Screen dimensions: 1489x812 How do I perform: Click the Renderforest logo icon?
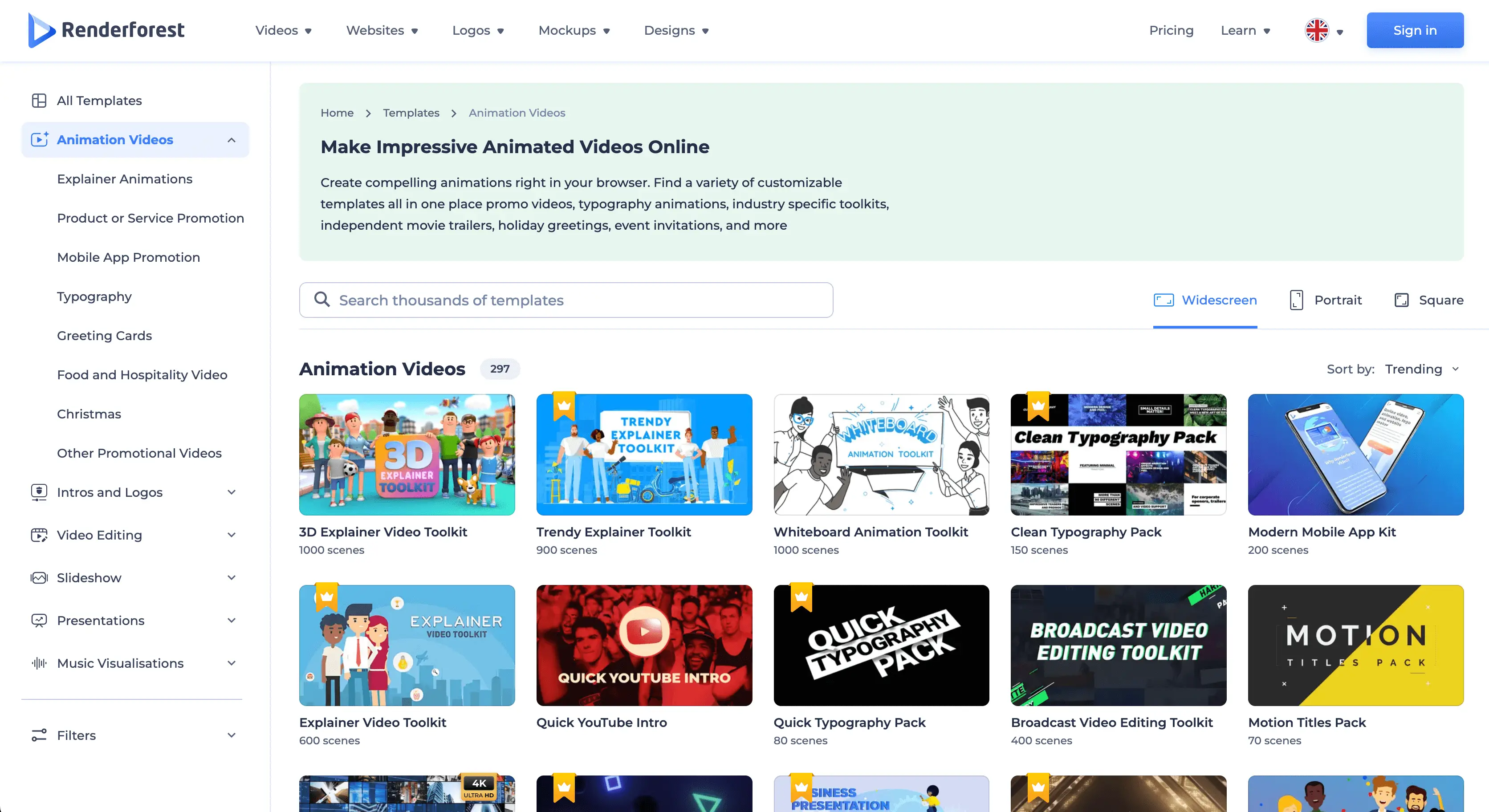(41, 30)
